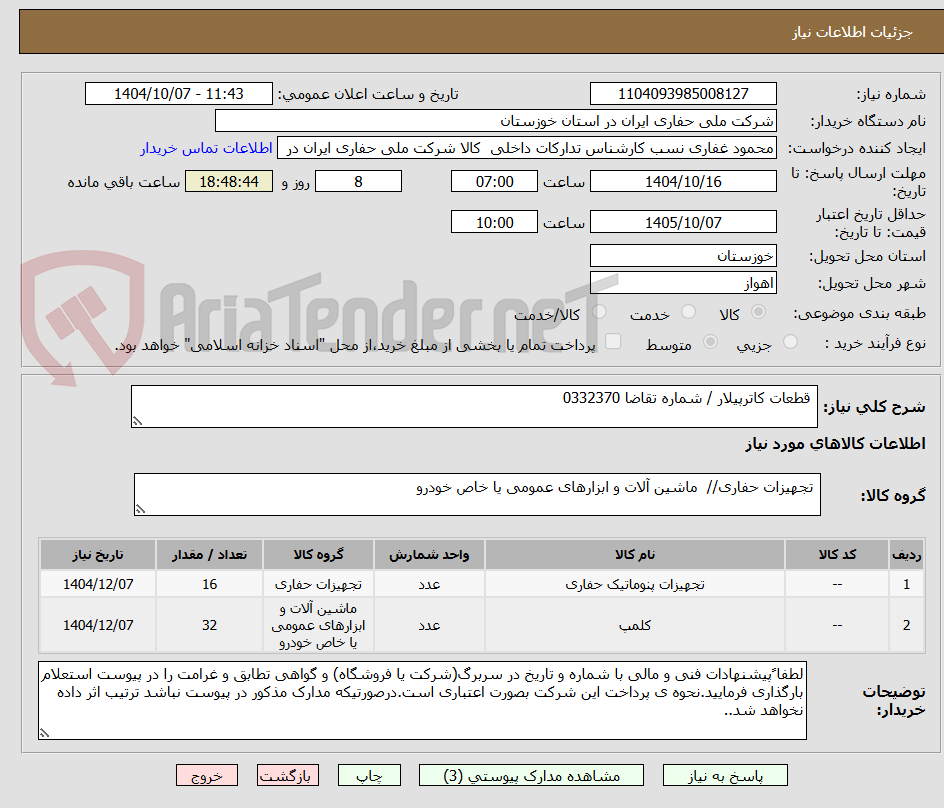The image size is (944, 808).
Task: Select the خدمت radio button
Action: pos(688,312)
